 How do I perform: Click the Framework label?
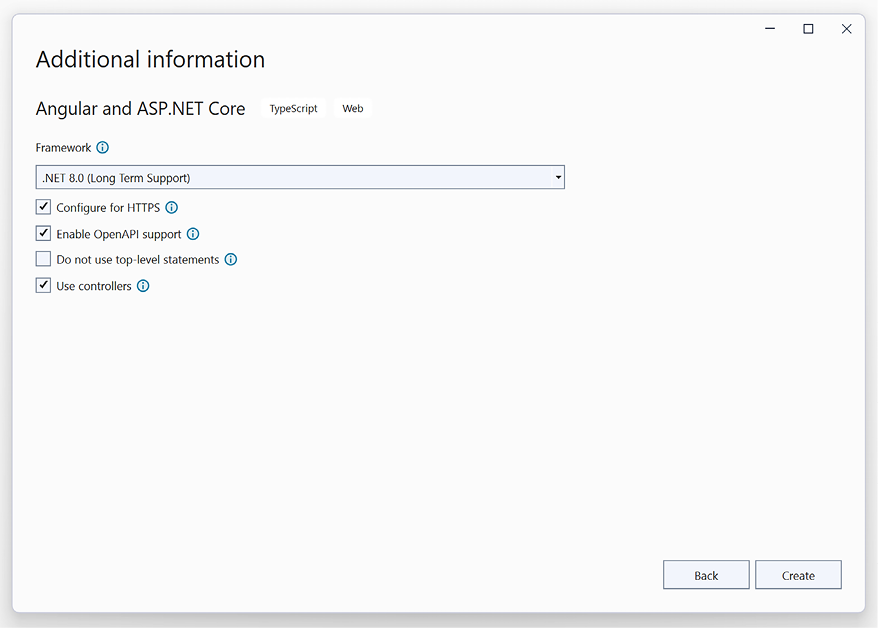pyautogui.click(x=63, y=148)
